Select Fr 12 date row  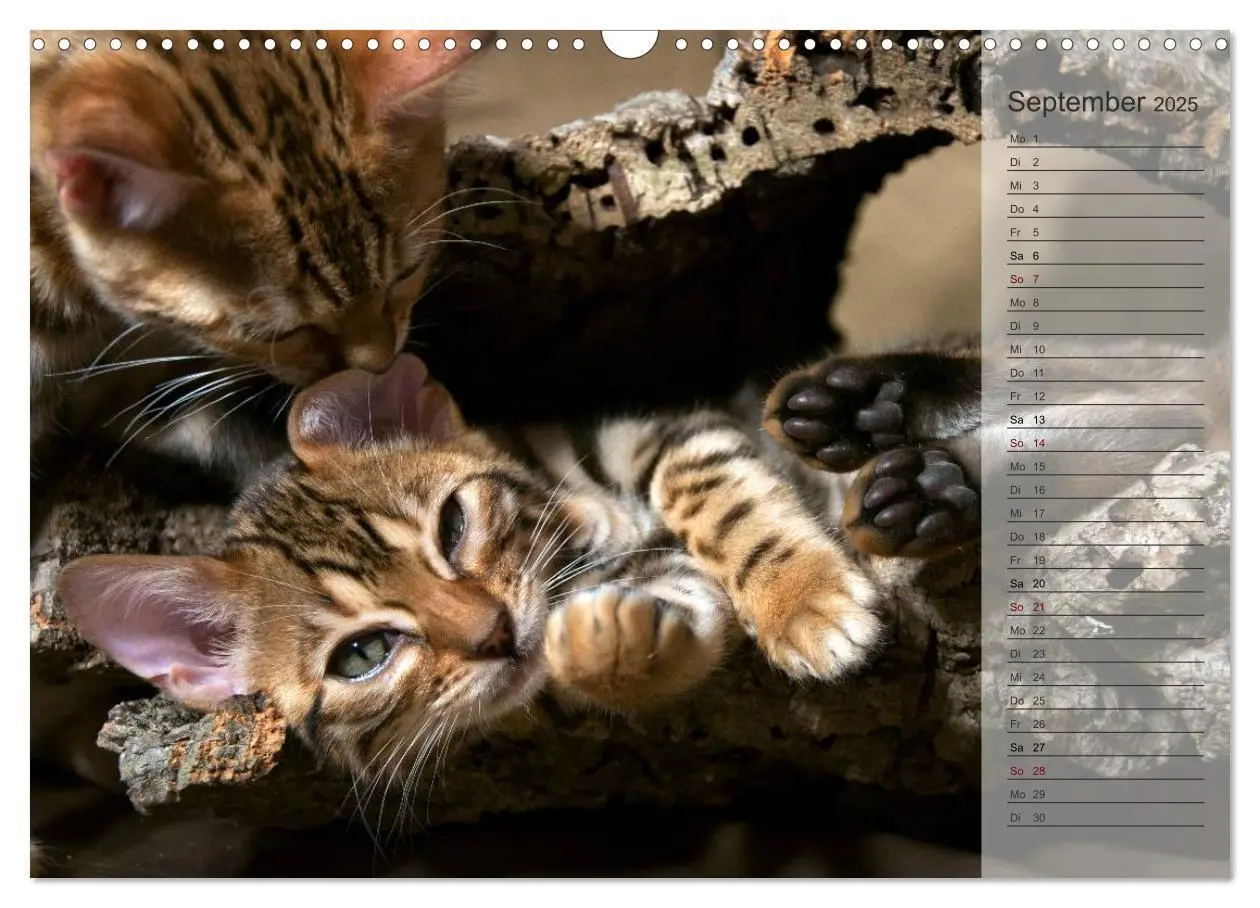1105,396
